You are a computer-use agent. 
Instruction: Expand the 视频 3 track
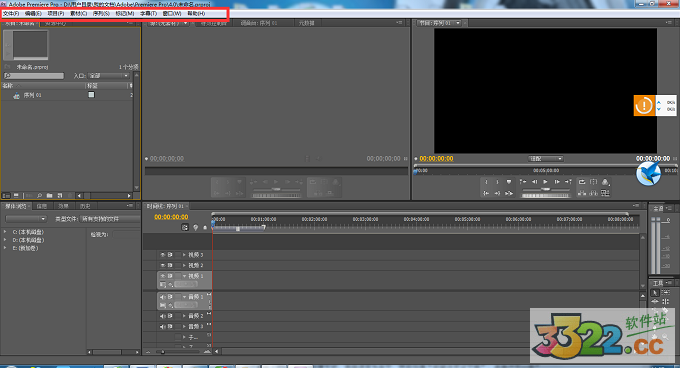tap(184, 255)
